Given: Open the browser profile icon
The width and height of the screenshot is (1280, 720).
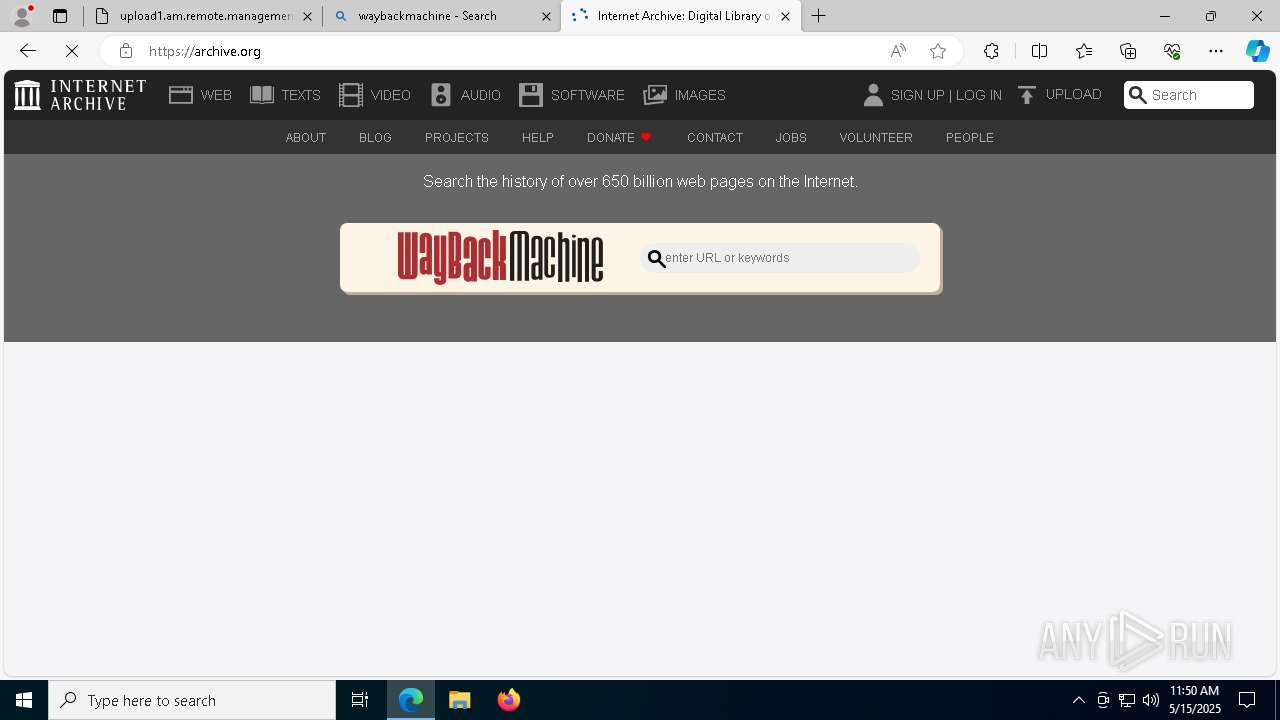Looking at the screenshot, I should coord(22,16).
